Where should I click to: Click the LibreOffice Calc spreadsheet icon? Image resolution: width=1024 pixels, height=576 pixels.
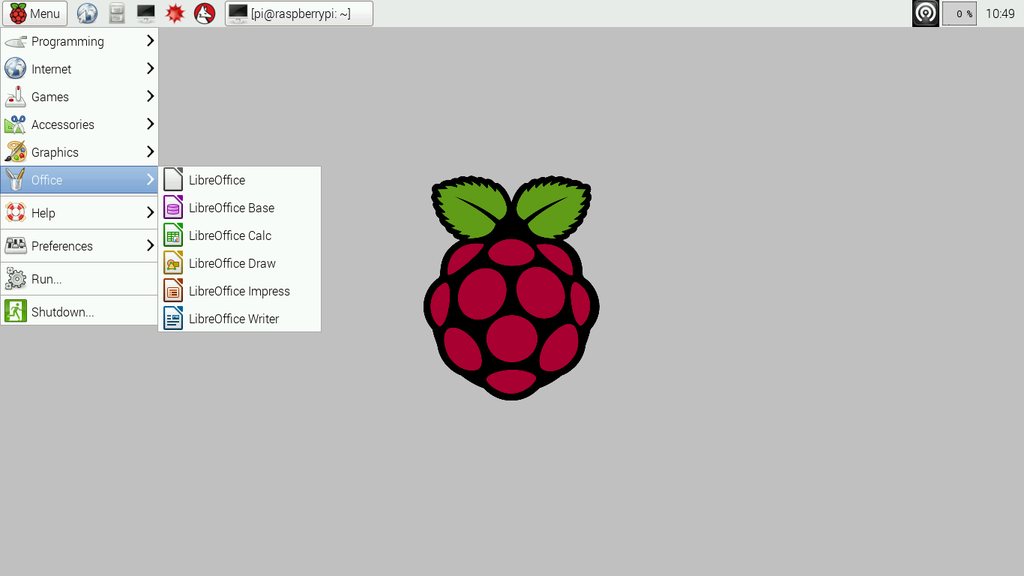pos(174,236)
